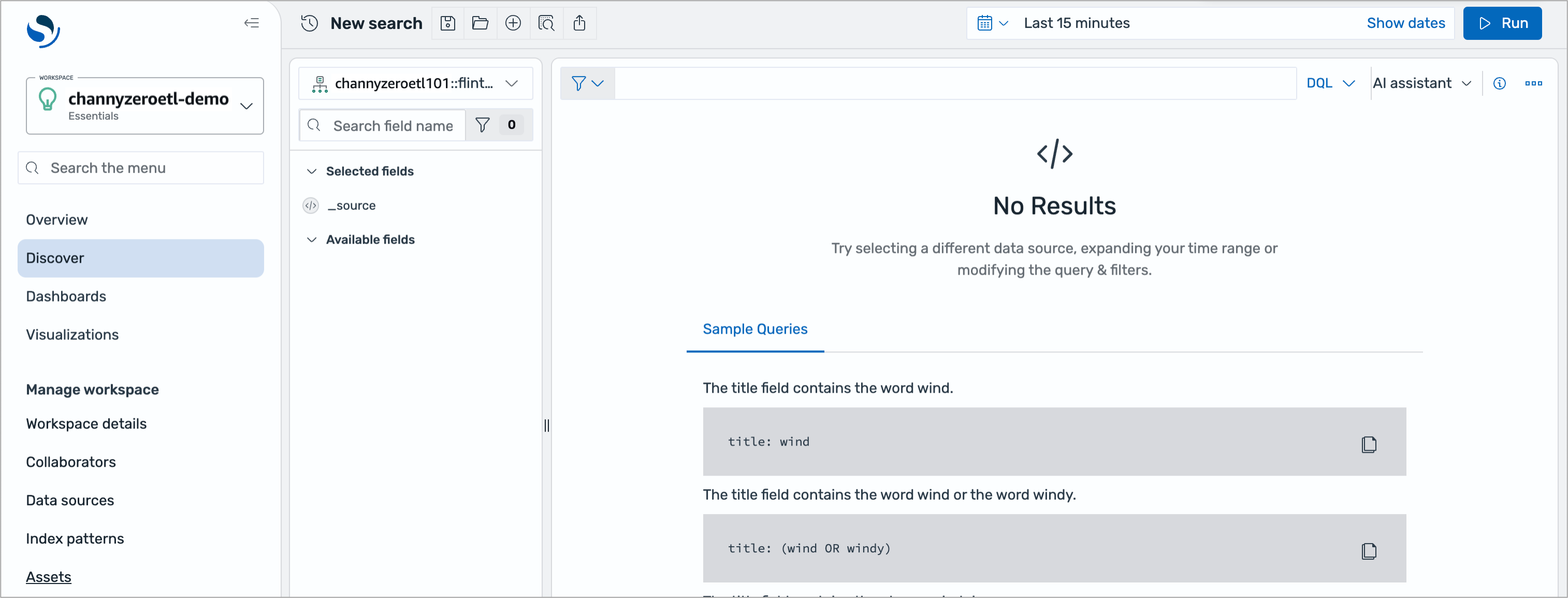Open the DQL language dropdown
Image resolution: width=1568 pixels, height=598 pixels.
1330,83
